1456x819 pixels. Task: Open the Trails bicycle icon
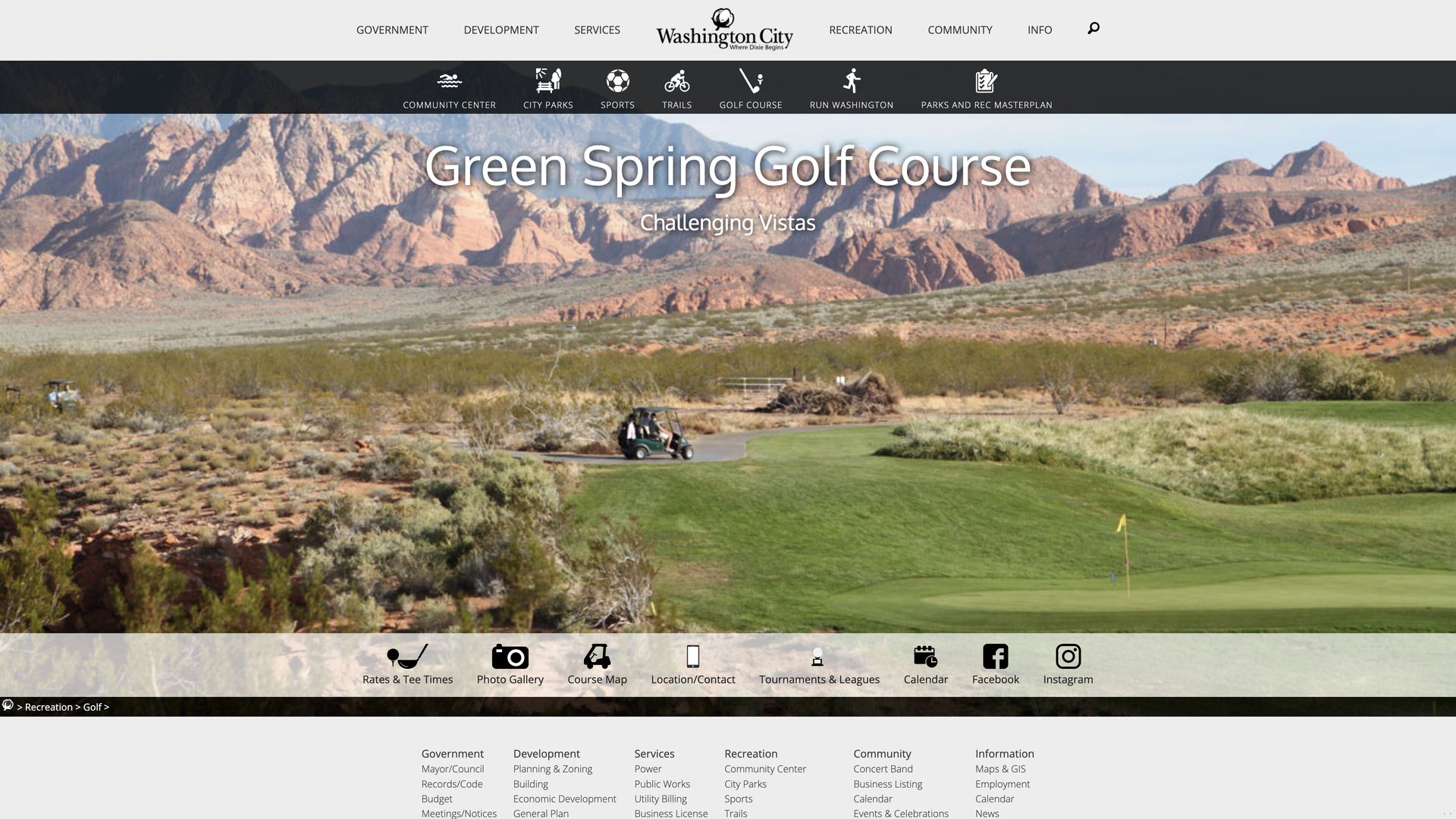click(x=676, y=80)
